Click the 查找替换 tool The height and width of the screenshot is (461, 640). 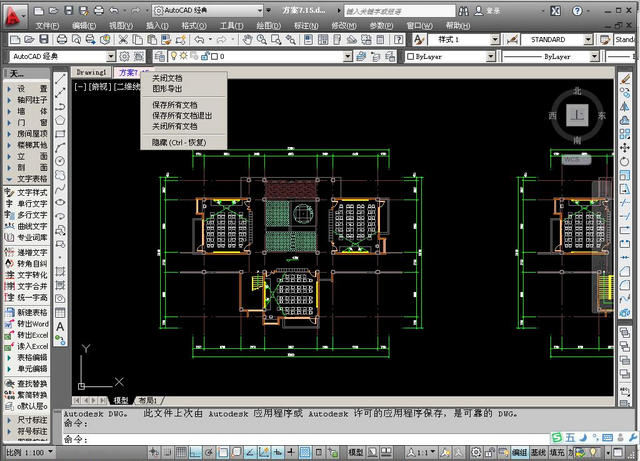pos(32,383)
